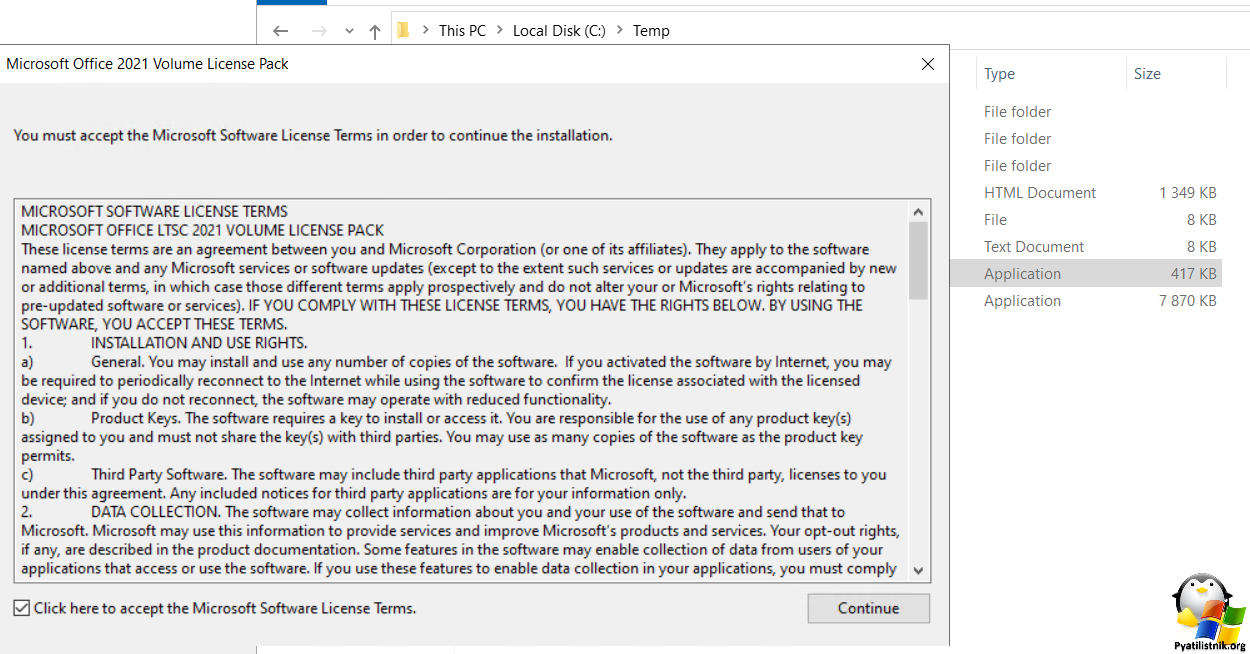Close the Volume License Pack dialog
The width and height of the screenshot is (1250, 654).
point(928,64)
